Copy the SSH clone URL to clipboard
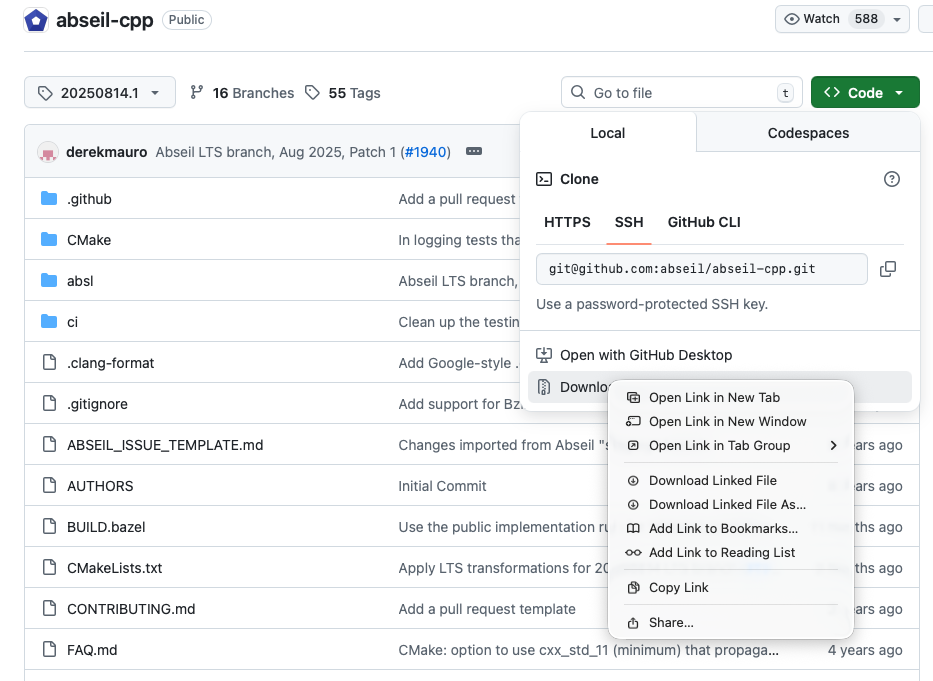The height and width of the screenshot is (681, 933). click(x=887, y=269)
